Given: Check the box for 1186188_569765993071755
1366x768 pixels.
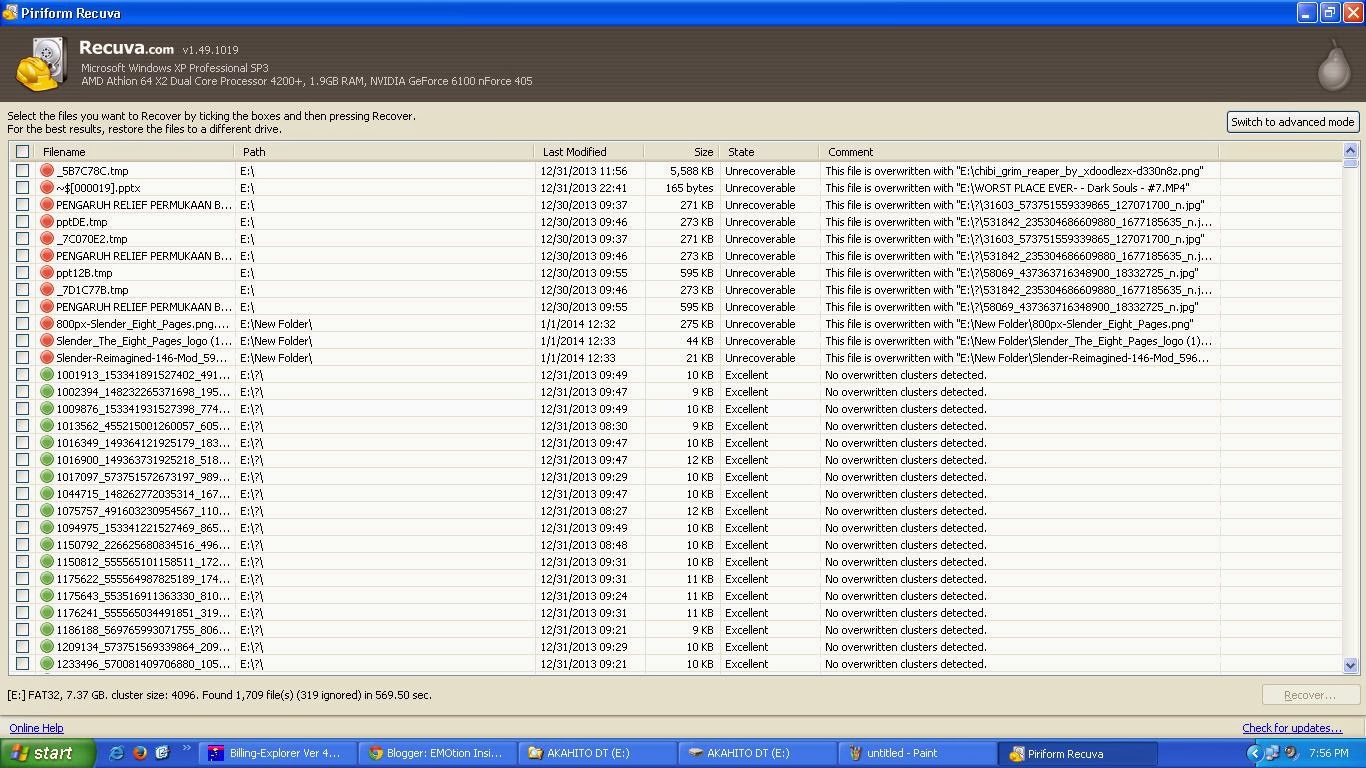Looking at the screenshot, I should pos(22,630).
